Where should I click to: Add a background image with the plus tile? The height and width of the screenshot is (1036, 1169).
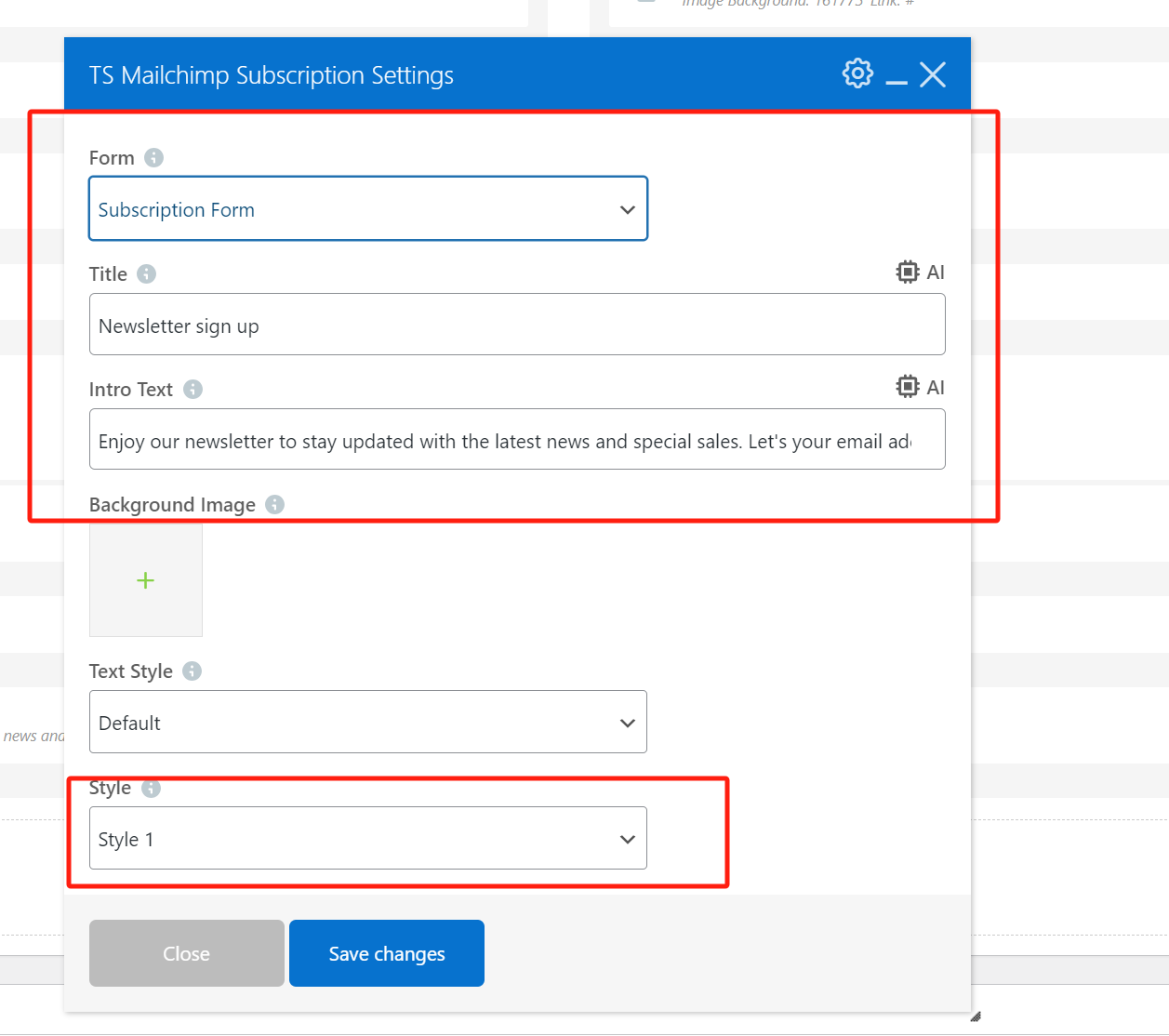(x=145, y=579)
